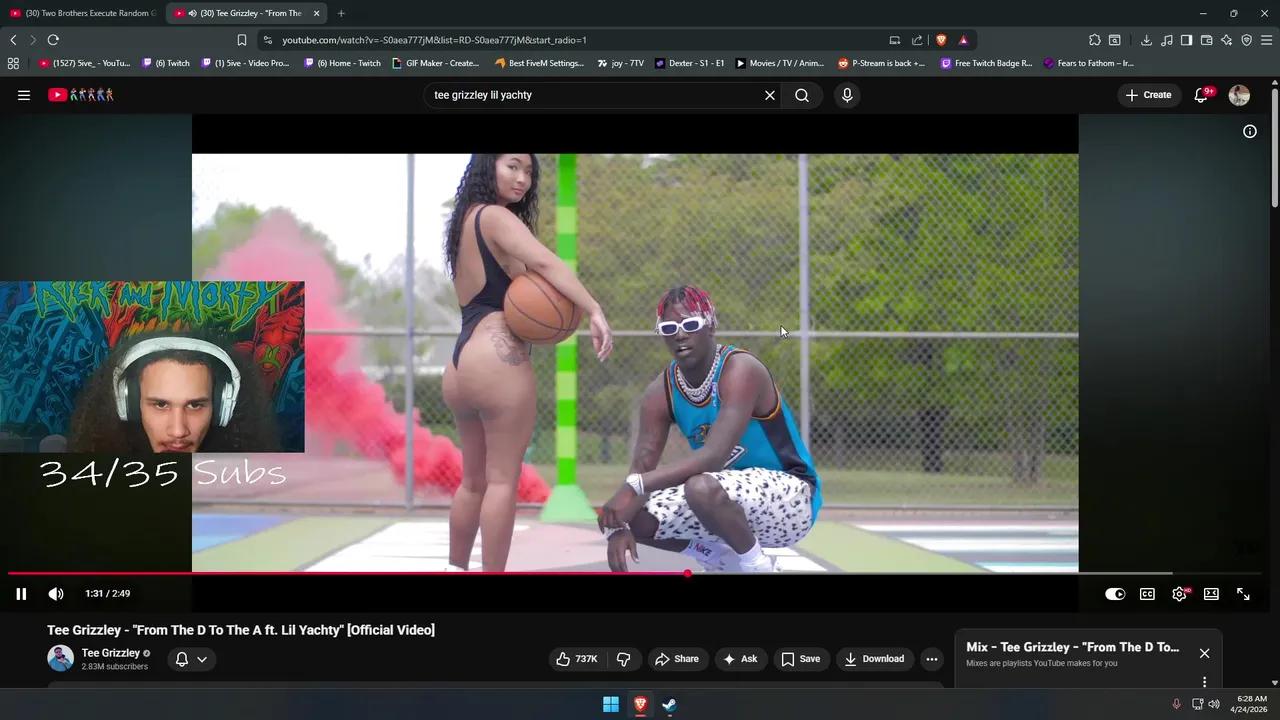The height and width of the screenshot is (720, 1280).
Task: Pause the video
Action: point(21,594)
